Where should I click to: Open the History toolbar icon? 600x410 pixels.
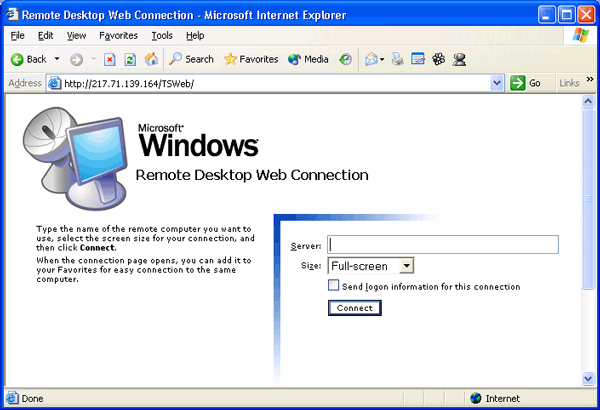tap(346, 59)
